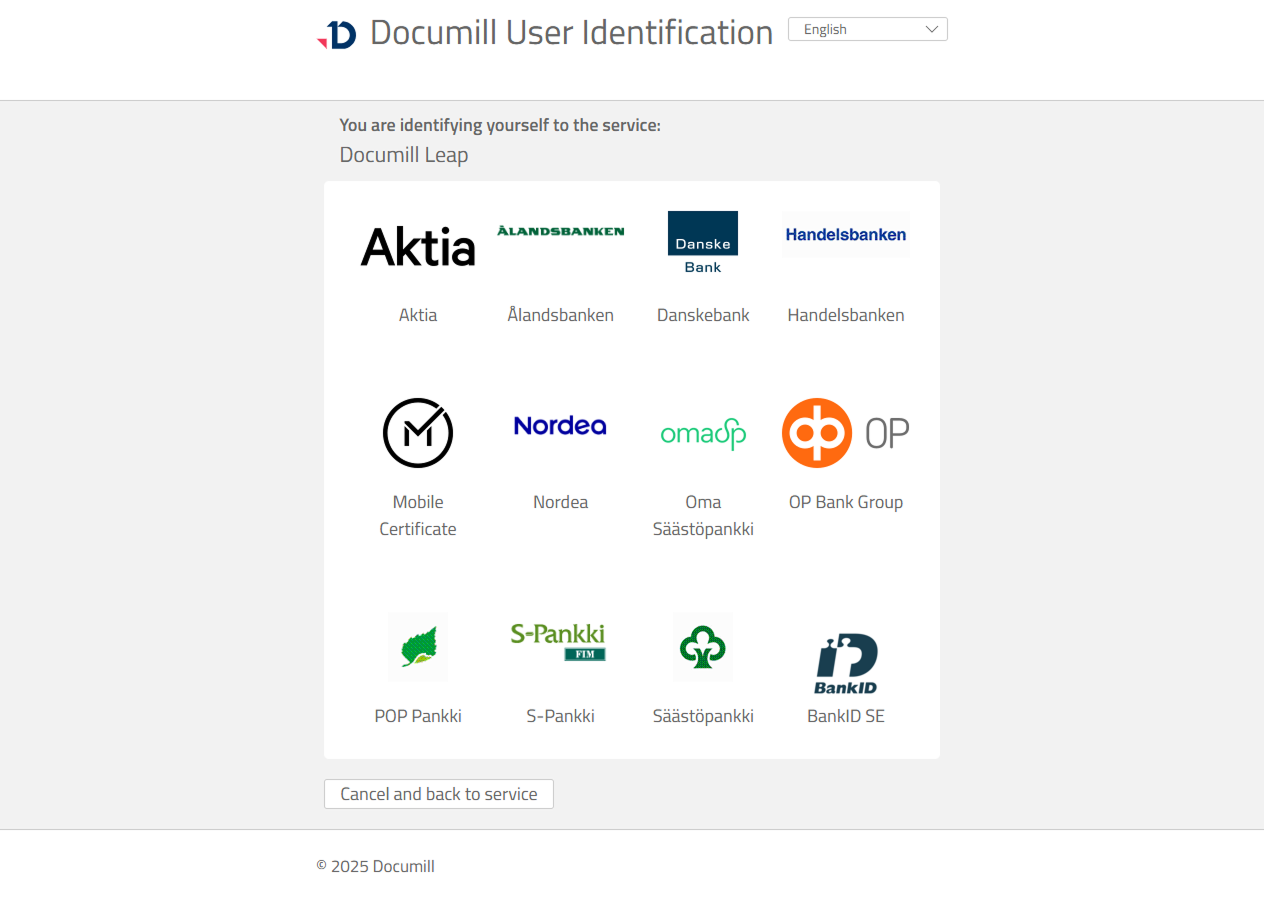Choose the S-Pankki FIM logo

(x=560, y=641)
